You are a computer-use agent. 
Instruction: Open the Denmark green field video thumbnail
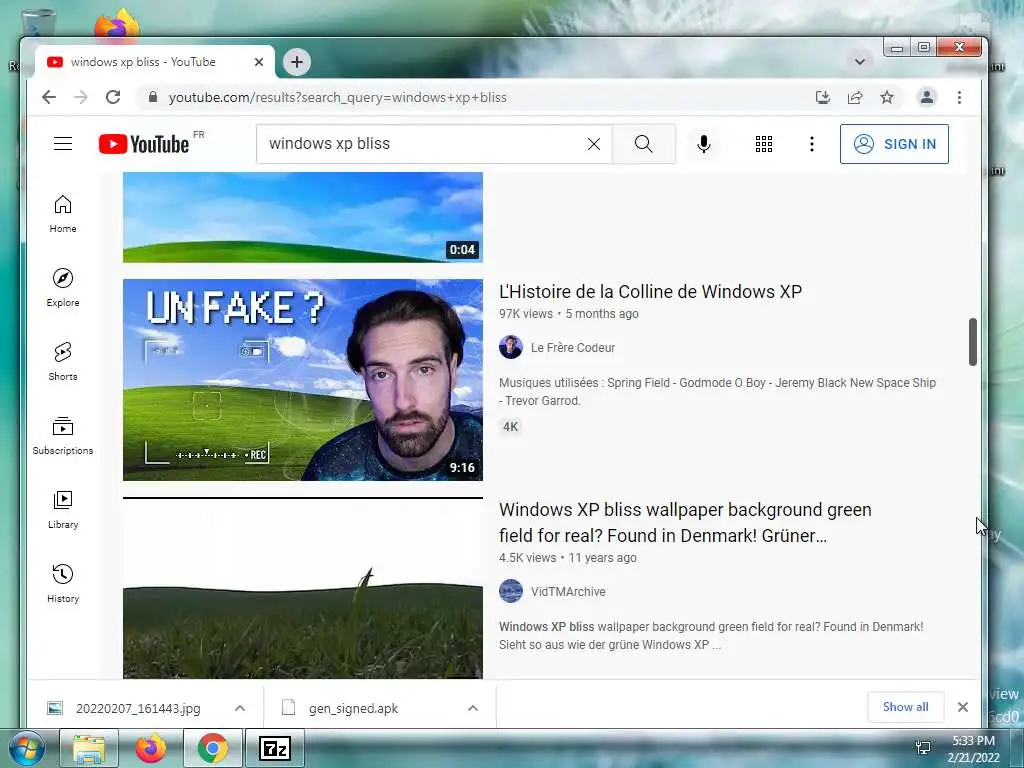click(x=303, y=588)
